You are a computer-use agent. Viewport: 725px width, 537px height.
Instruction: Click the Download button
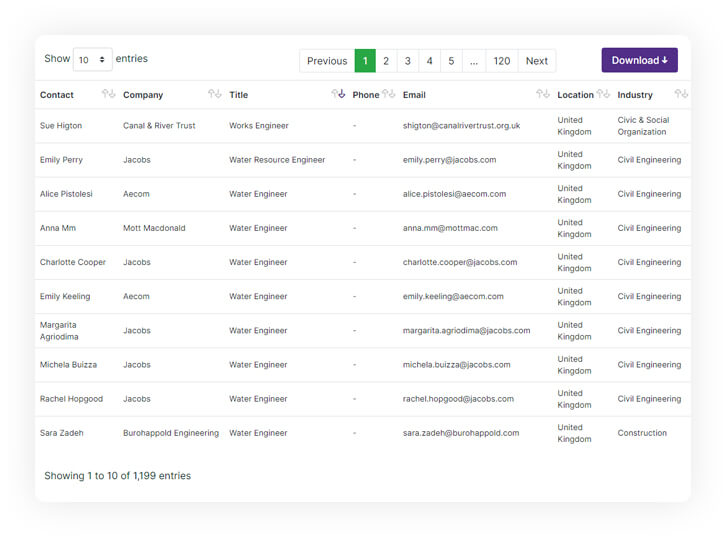coord(639,60)
